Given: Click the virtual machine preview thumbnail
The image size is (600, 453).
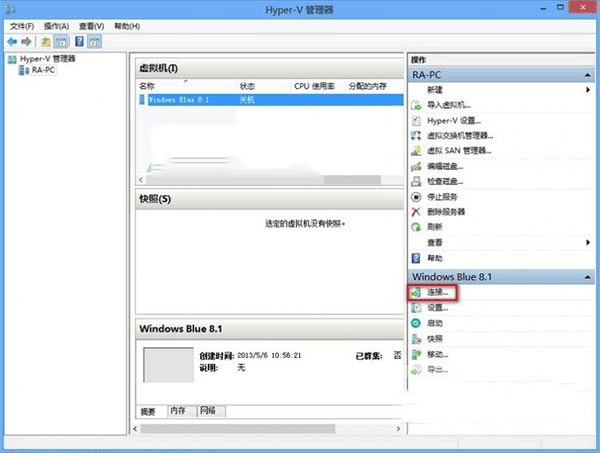Looking at the screenshot, I should point(168,365).
